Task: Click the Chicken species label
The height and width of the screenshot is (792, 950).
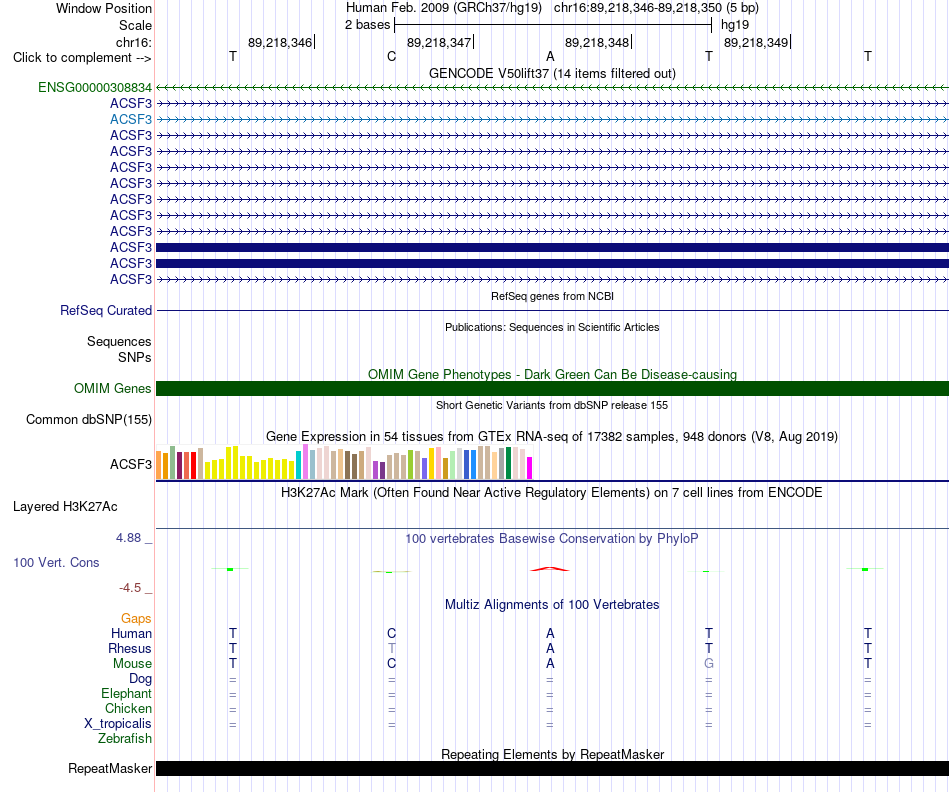Action: pos(128,708)
